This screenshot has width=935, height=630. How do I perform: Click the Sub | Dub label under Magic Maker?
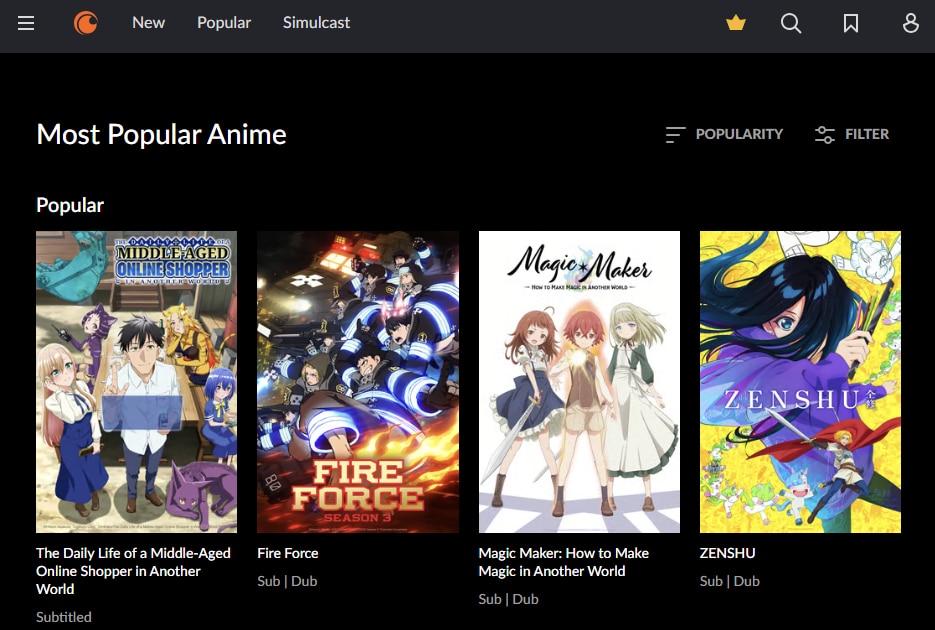click(509, 599)
